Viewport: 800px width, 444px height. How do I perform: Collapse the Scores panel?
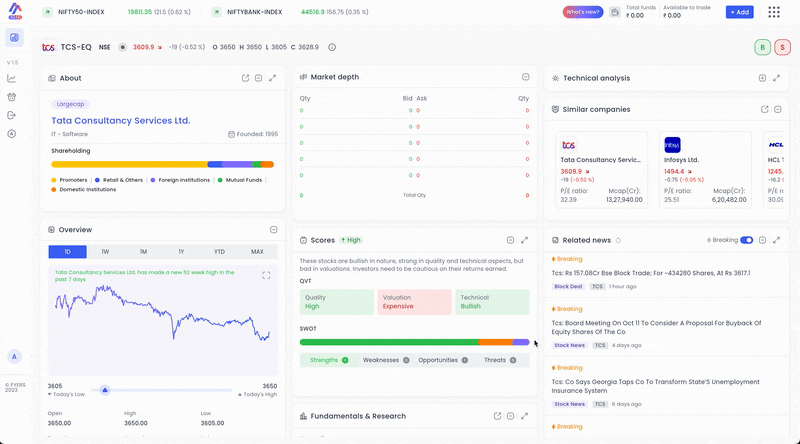pos(510,240)
